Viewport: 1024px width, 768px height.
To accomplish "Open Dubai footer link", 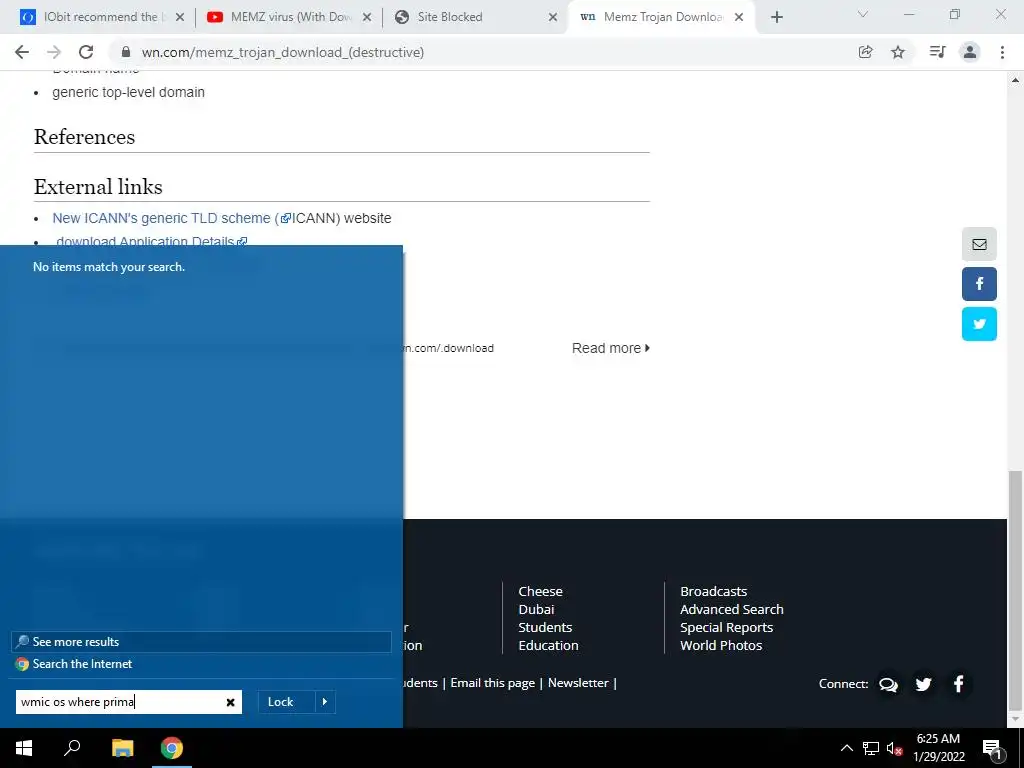I will pyautogui.click(x=536, y=609).
